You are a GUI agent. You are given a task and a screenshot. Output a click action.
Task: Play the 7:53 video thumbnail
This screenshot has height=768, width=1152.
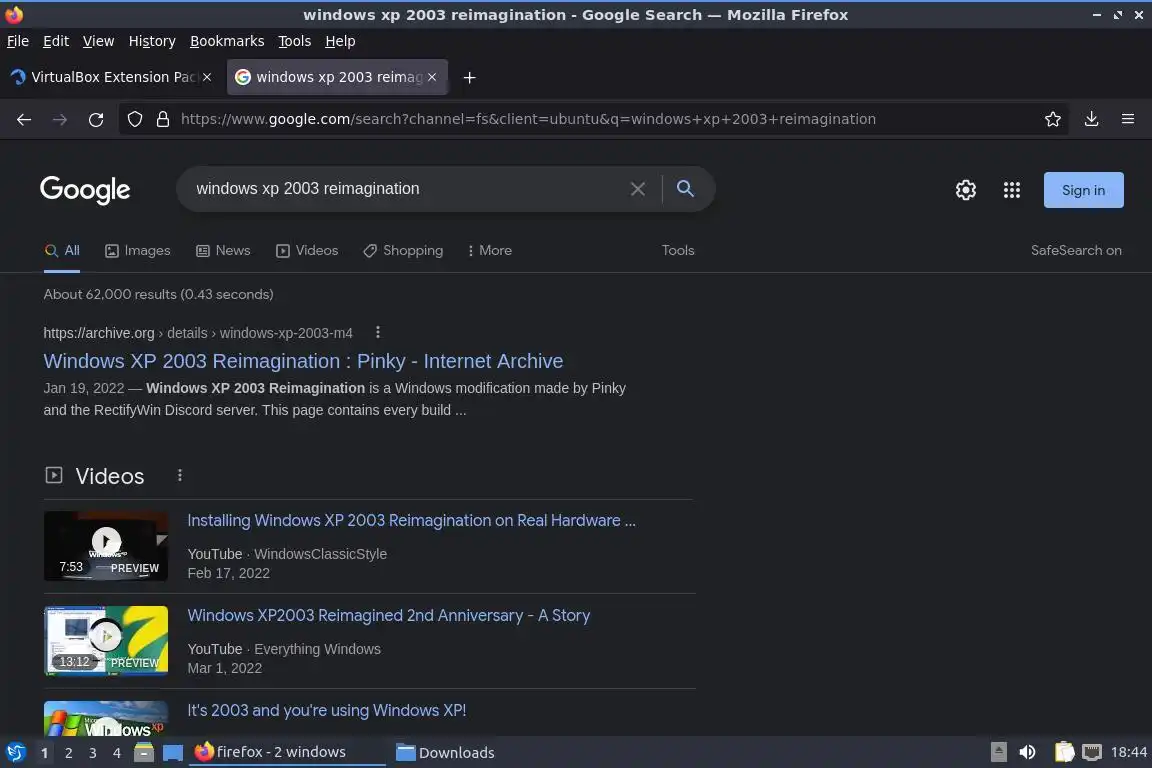(106, 545)
